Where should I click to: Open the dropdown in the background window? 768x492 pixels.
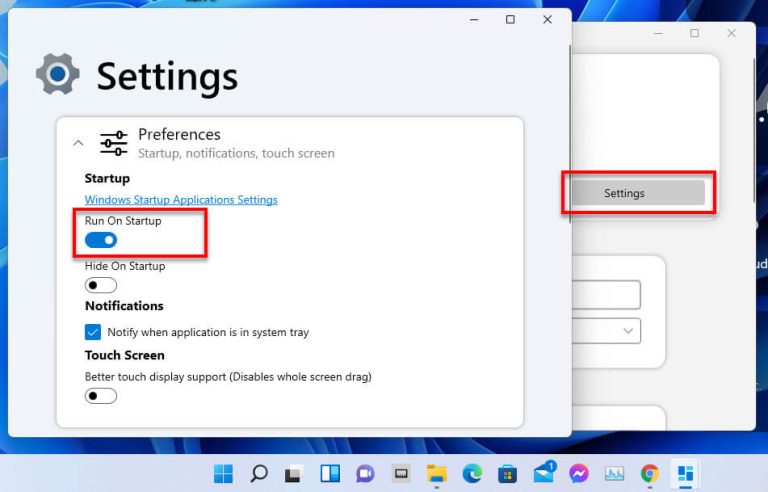coord(607,330)
